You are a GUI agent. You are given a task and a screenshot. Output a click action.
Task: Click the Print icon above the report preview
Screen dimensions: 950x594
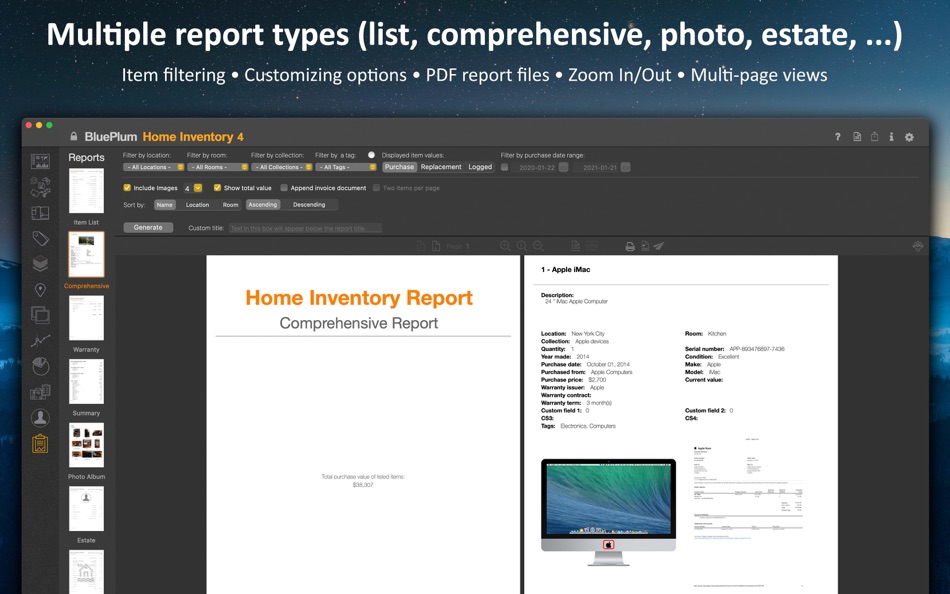tap(629, 245)
